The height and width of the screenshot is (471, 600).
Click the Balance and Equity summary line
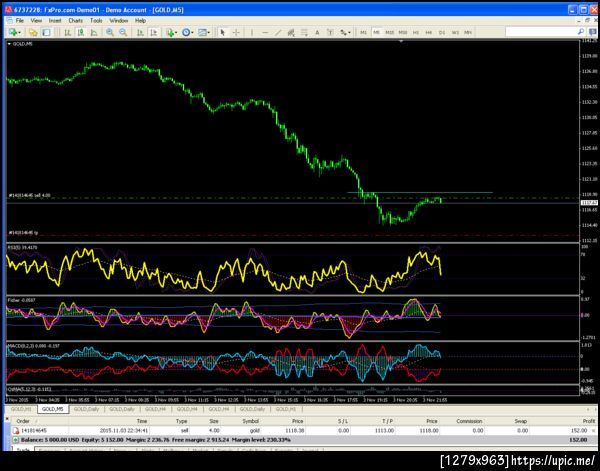point(155,440)
